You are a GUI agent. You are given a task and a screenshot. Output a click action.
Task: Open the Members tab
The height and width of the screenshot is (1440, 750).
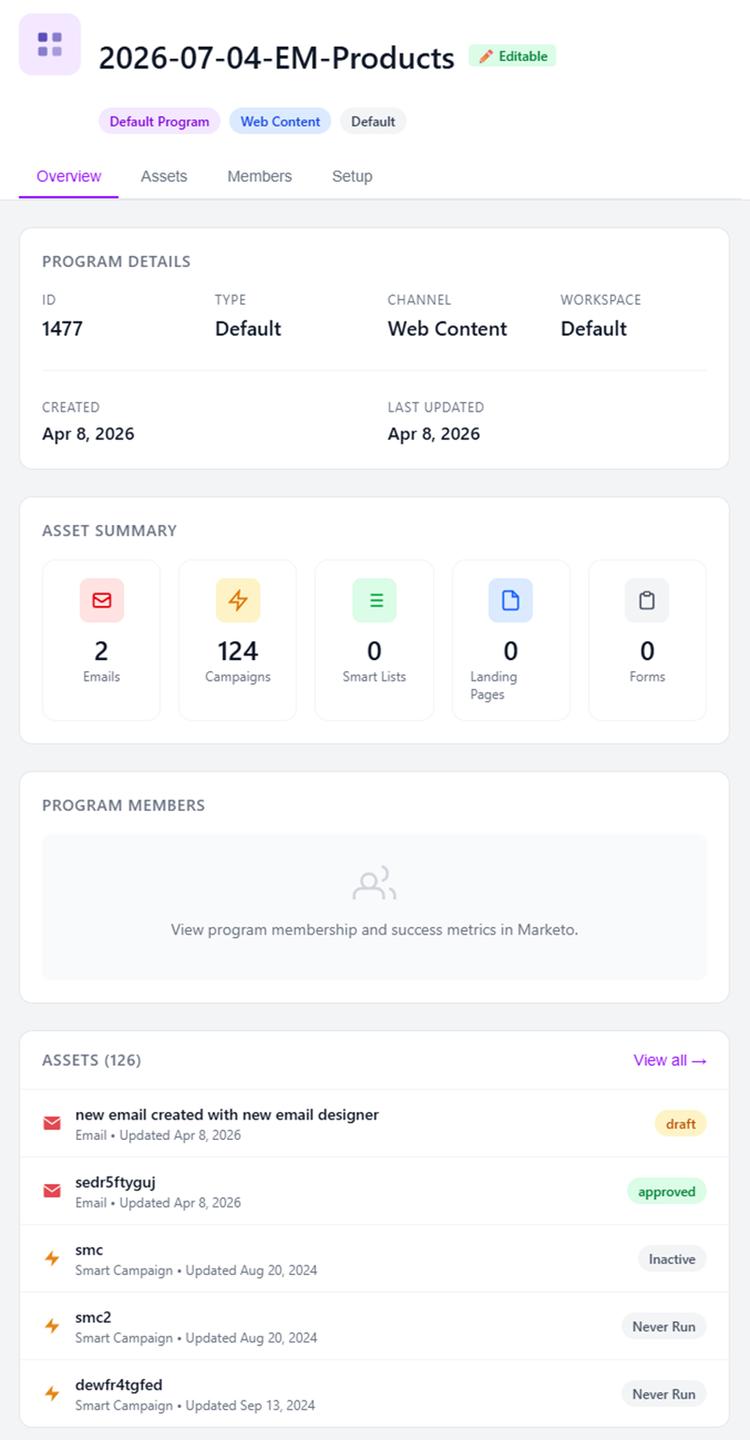point(259,176)
